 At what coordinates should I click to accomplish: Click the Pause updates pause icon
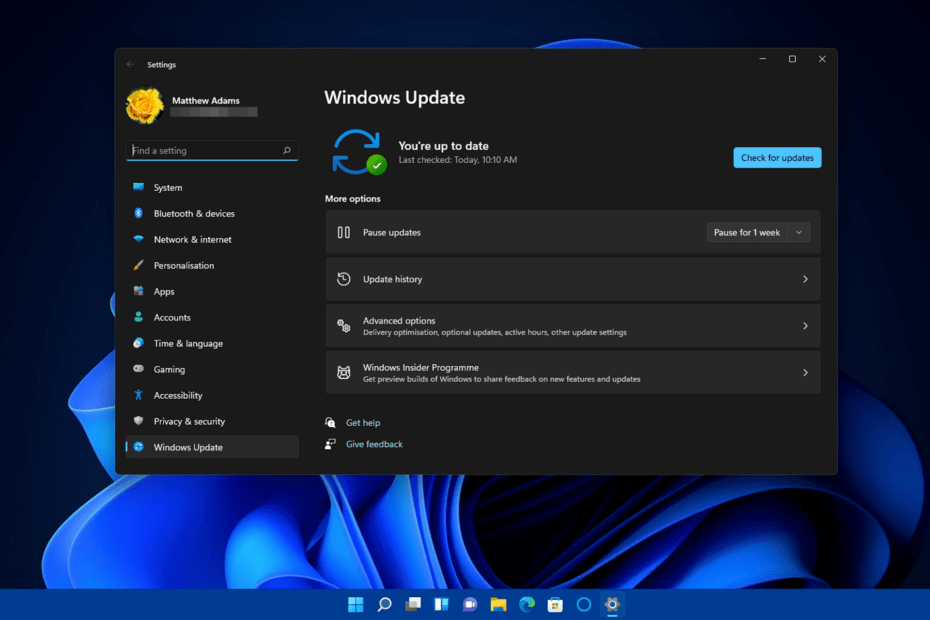(343, 232)
